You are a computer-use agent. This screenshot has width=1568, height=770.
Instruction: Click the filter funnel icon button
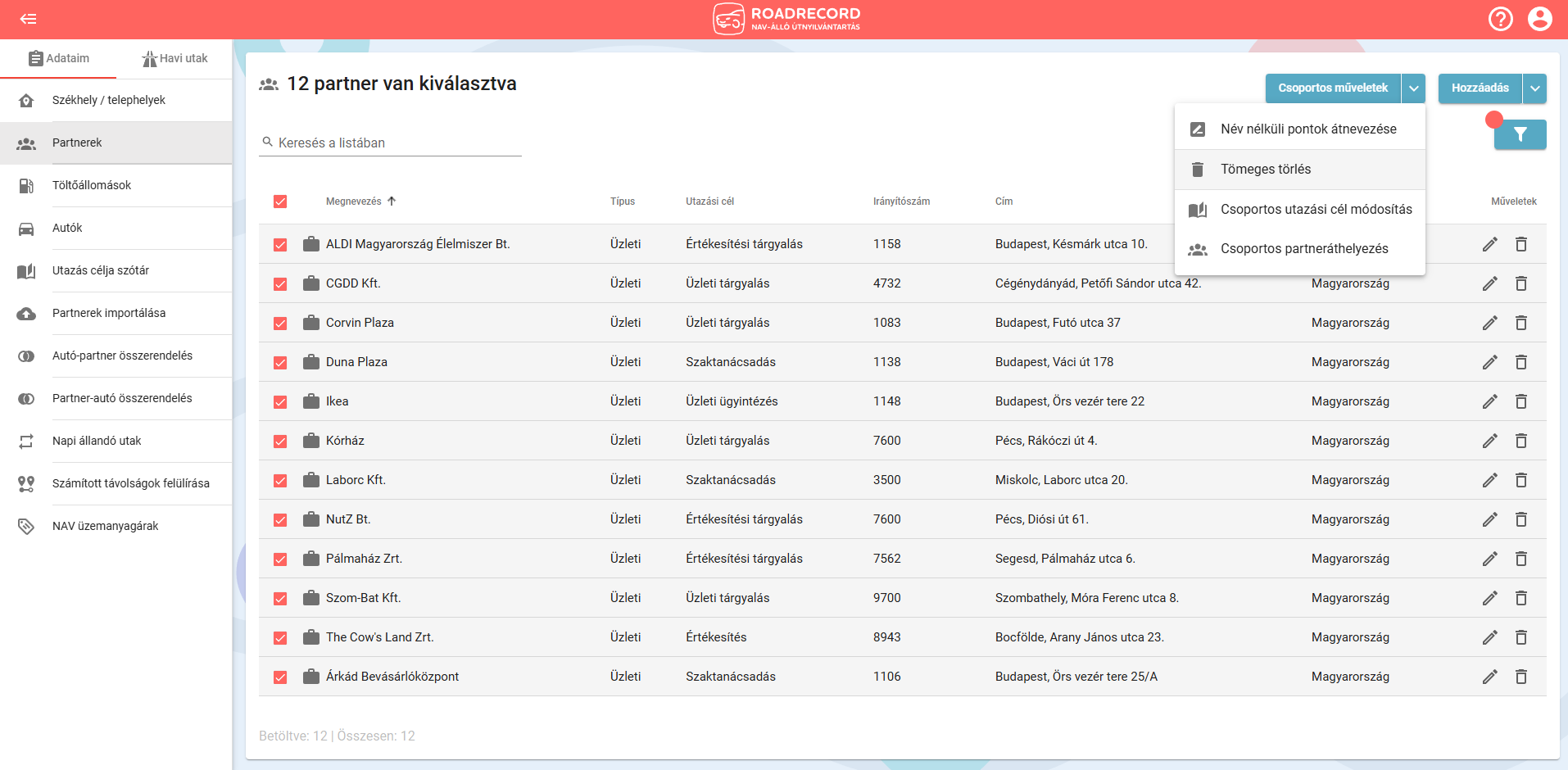tap(1520, 135)
